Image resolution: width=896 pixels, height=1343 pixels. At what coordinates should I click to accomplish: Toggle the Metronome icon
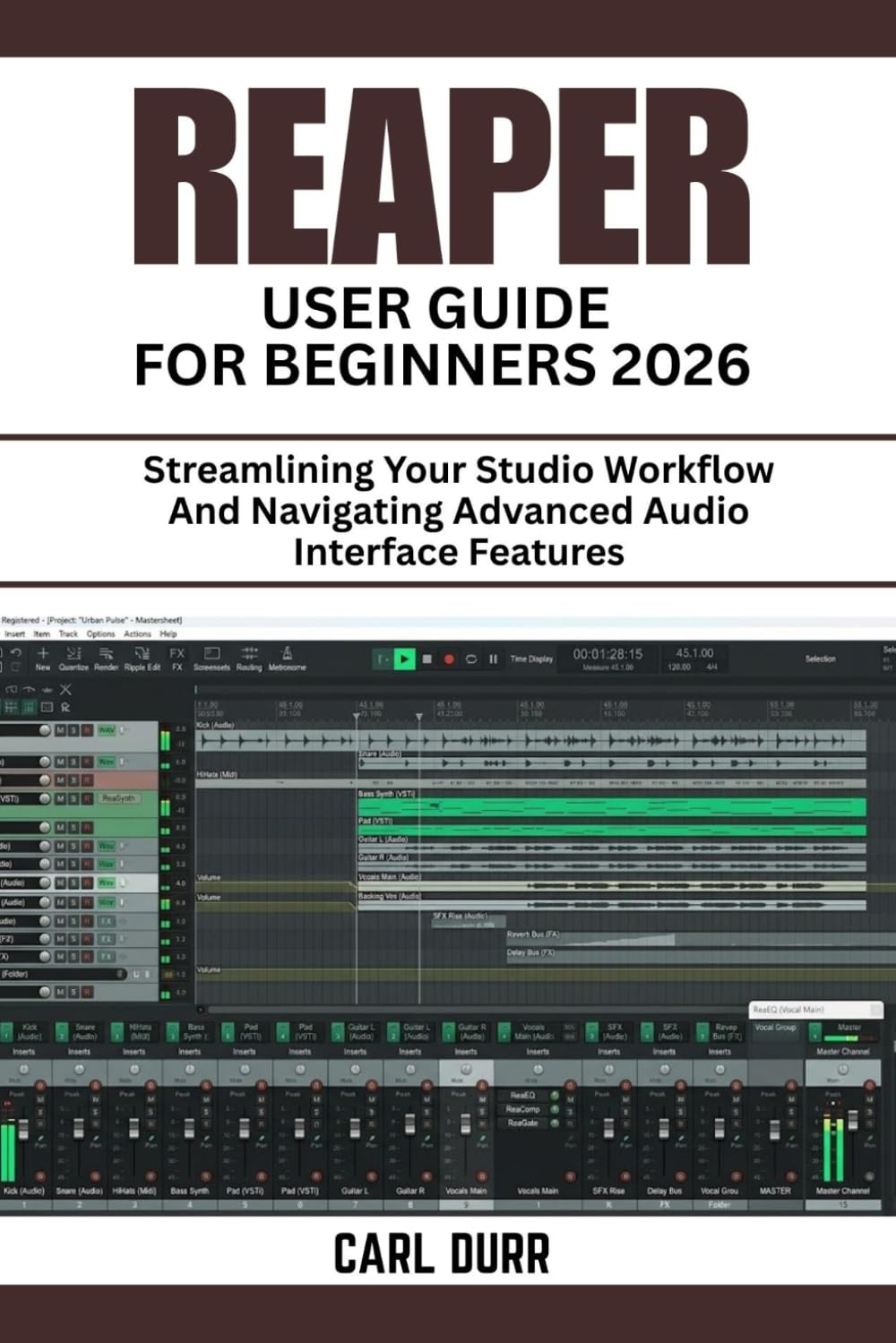pyautogui.click(x=287, y=659)
